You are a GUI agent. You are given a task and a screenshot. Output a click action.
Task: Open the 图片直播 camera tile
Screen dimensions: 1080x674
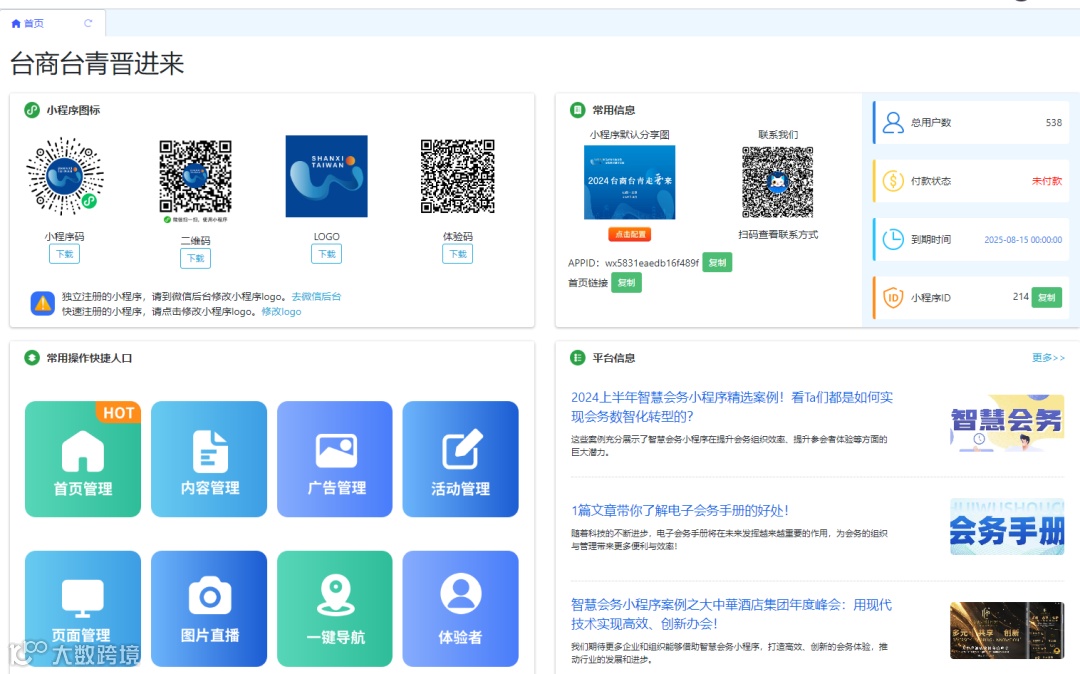[209, 609]
